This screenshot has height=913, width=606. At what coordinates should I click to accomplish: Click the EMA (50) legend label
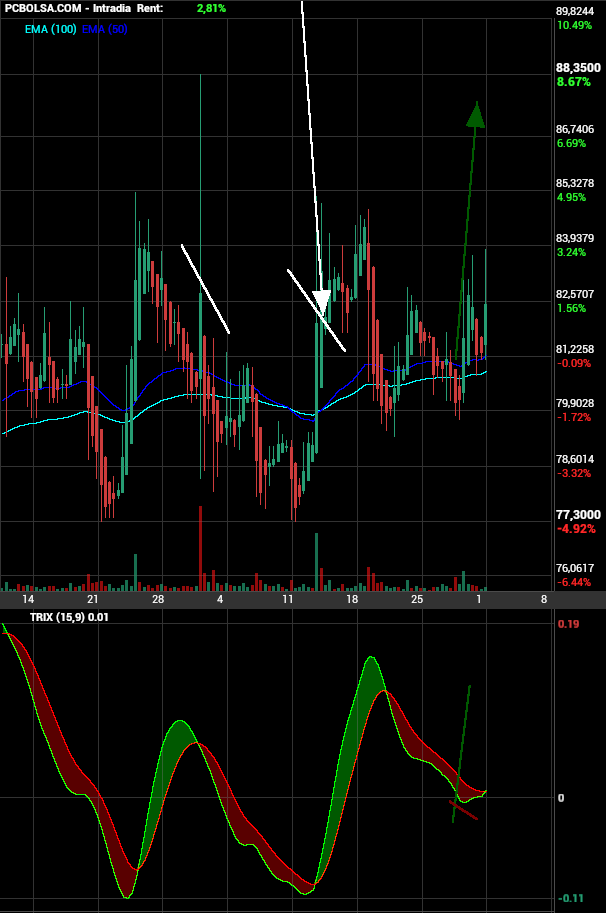(x=105, y=29)
